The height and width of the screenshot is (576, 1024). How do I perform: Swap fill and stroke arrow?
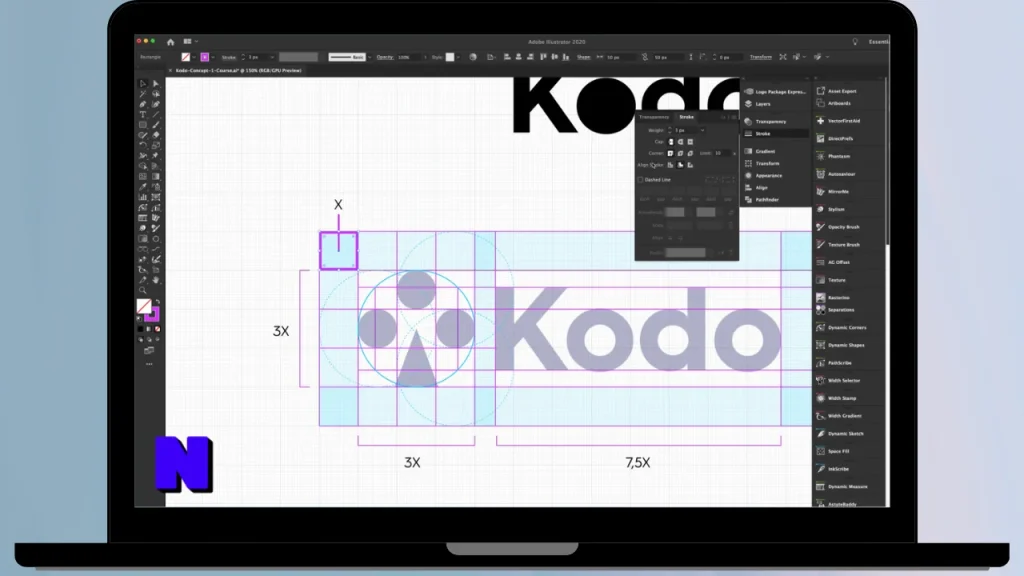point(157,302)
